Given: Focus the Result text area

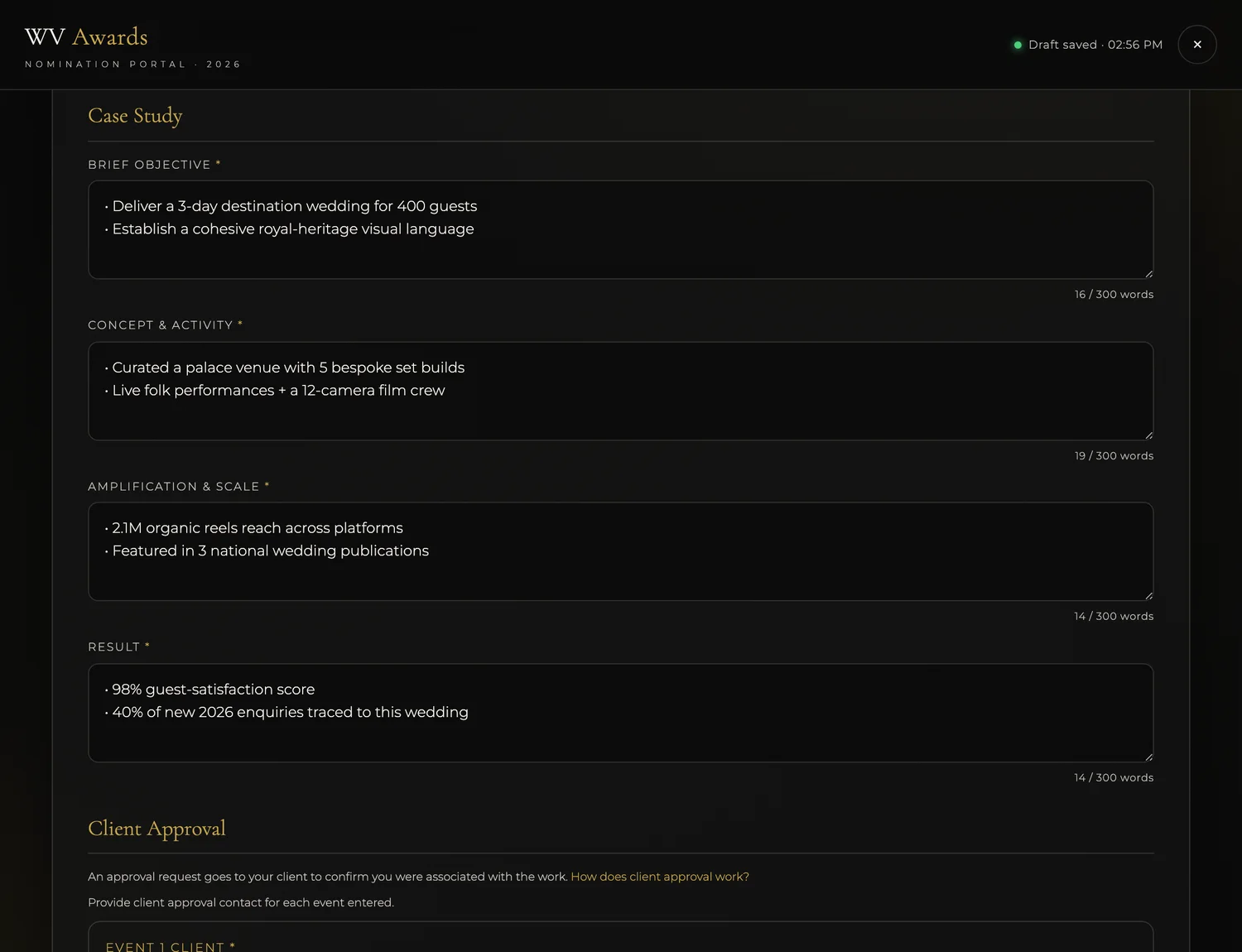Looking at the screenshot, I should pos(620,713).
